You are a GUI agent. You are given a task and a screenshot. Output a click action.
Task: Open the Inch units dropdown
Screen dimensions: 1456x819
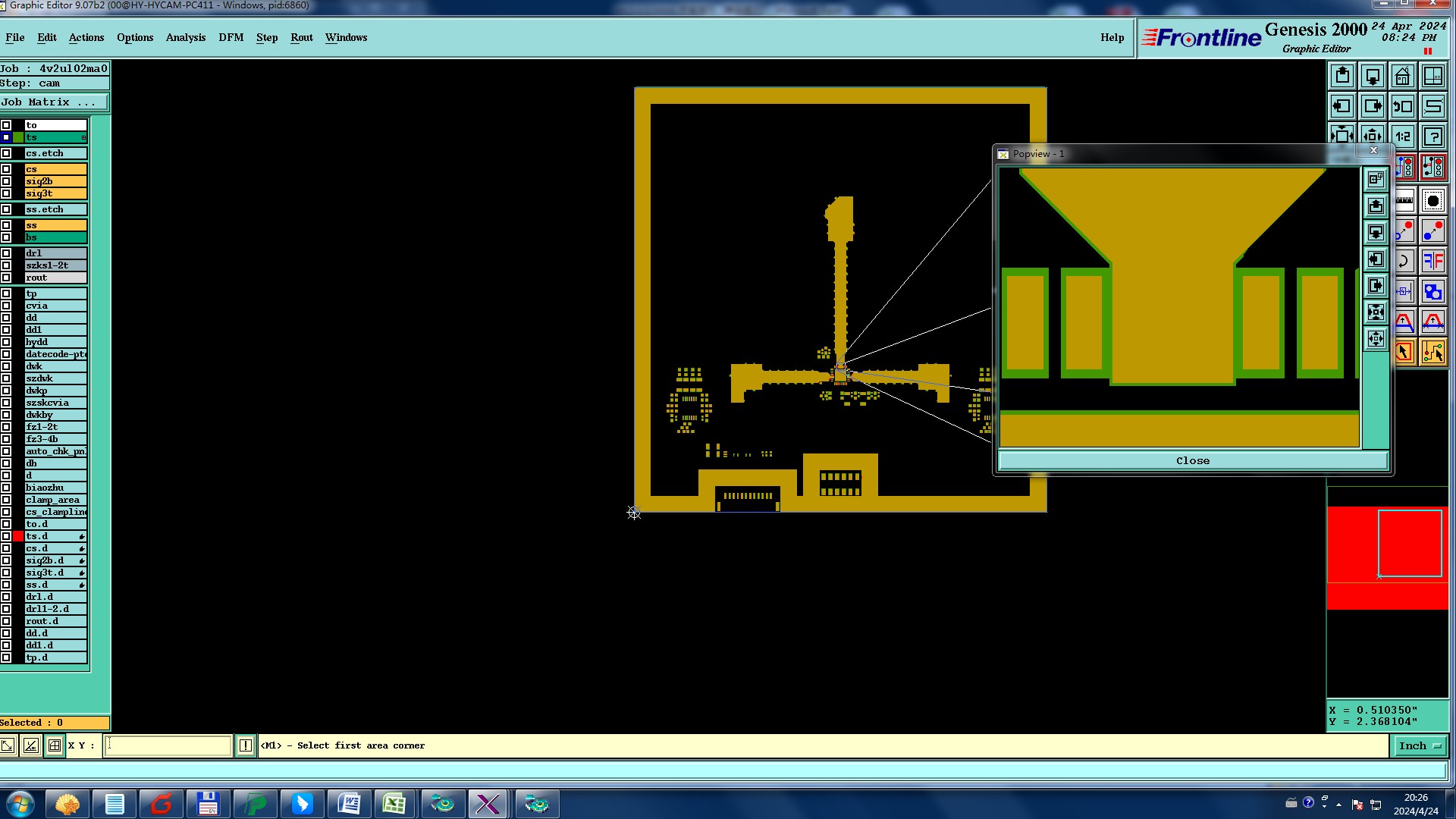tap(1420, 745)
